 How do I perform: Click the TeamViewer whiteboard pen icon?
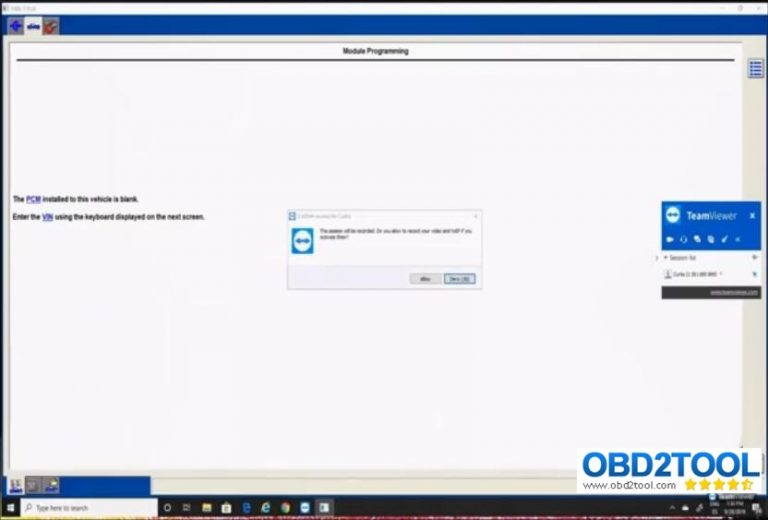[724, 239]
